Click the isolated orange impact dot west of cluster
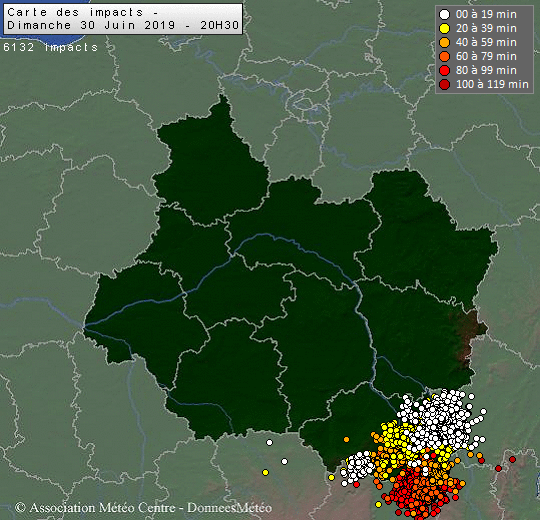 pyautogui.click(x=346, y=439)
